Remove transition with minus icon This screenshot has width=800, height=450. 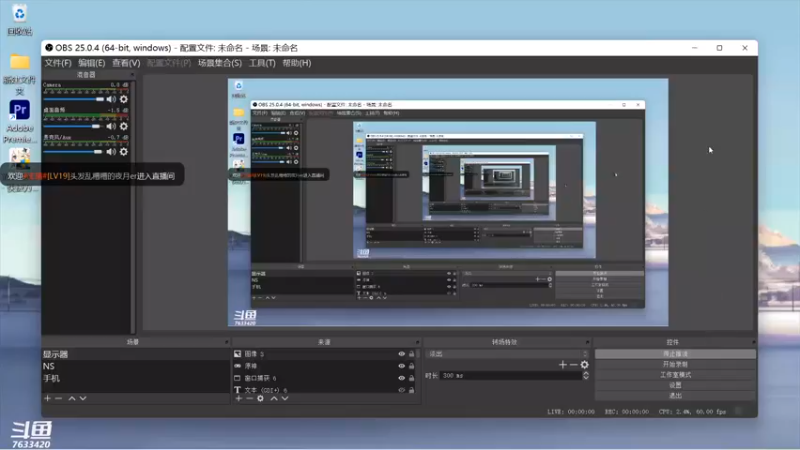573,364
